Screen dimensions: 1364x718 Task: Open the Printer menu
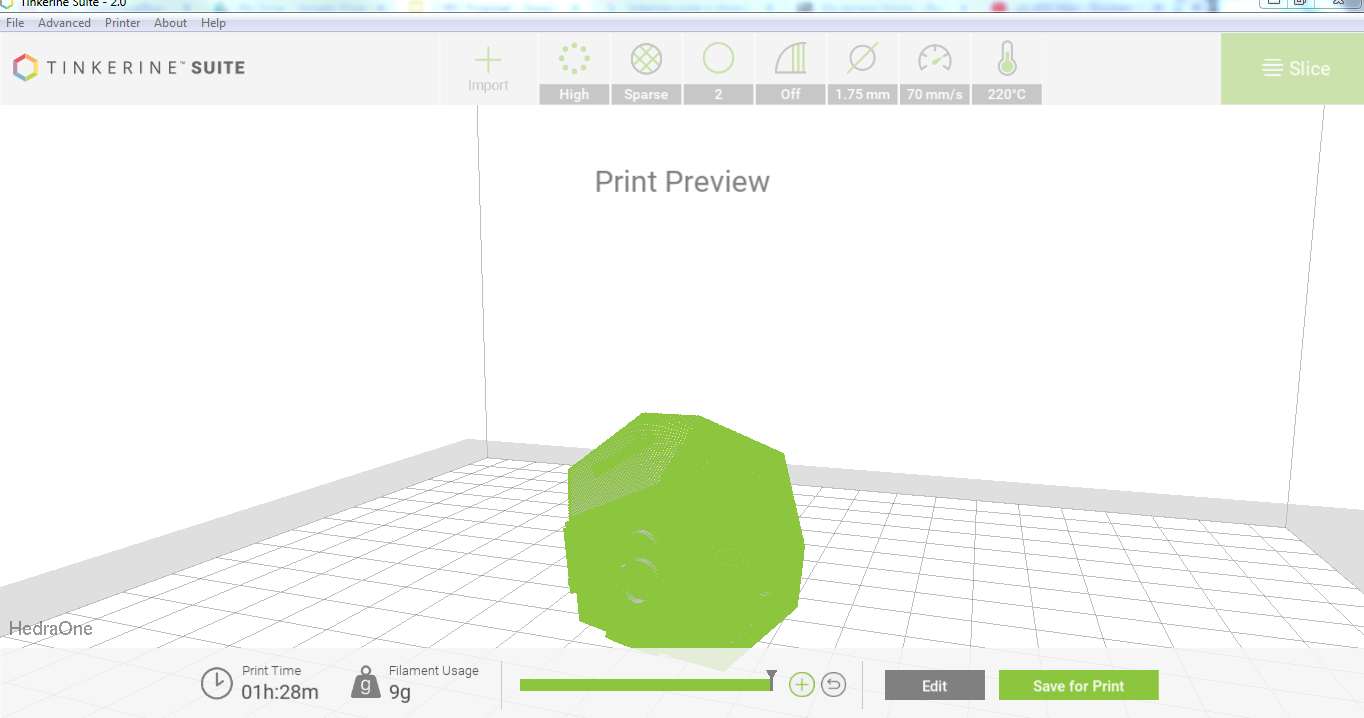pyautogui.click(x=122, y=23)
